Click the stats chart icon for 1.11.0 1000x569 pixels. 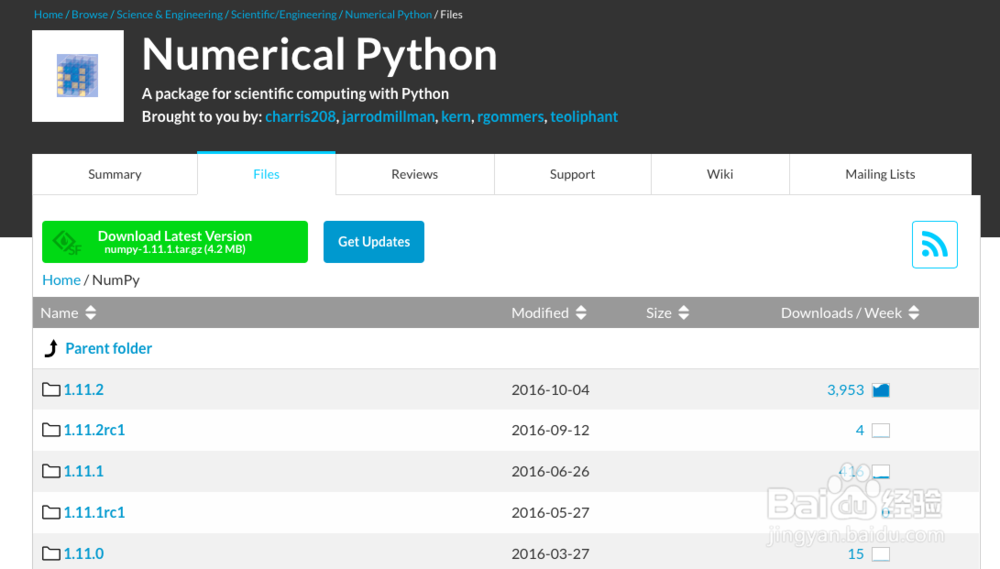click(x=881, y=554)
